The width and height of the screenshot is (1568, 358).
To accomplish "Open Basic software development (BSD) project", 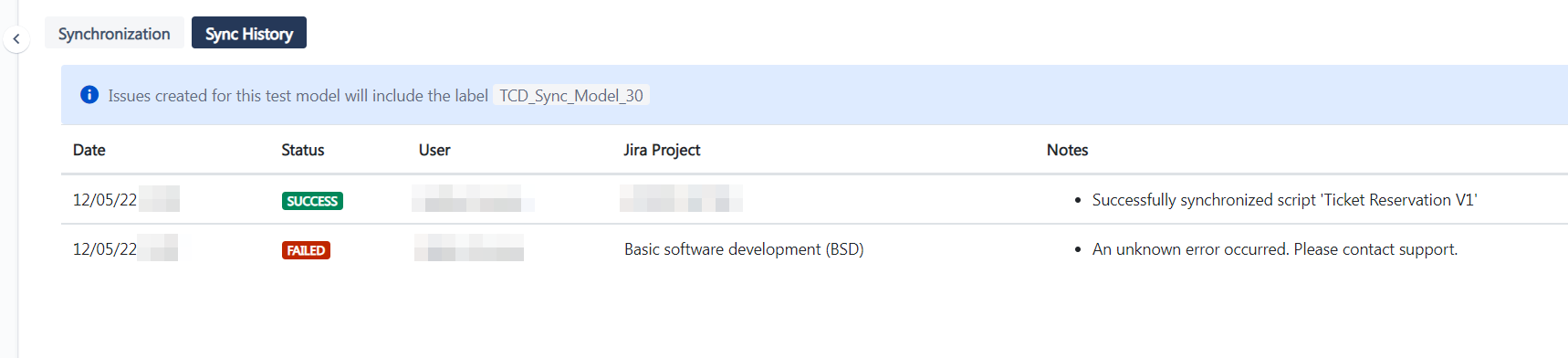I will pyautogui.click(x=744, y=249).
